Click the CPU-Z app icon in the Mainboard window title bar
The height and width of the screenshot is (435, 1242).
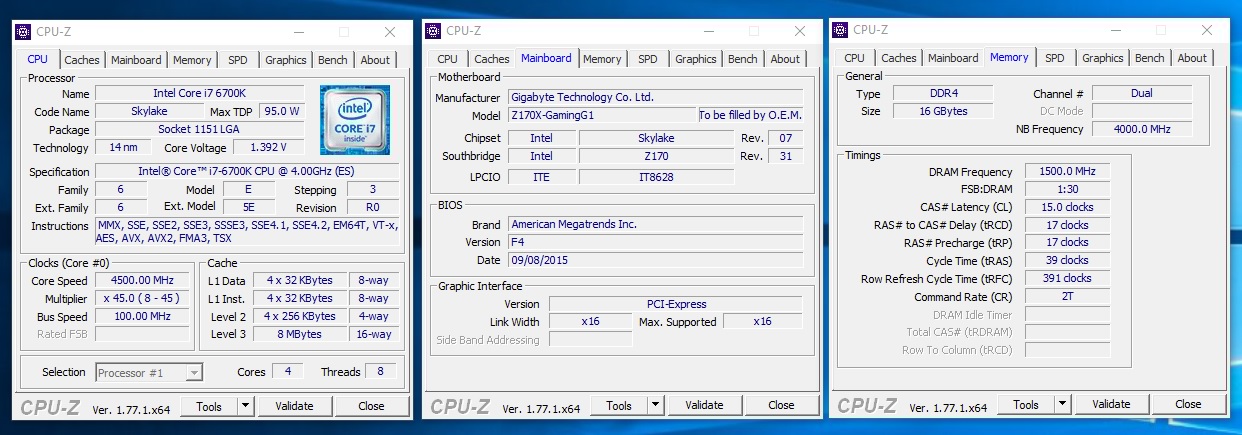(x=434, y=31)
